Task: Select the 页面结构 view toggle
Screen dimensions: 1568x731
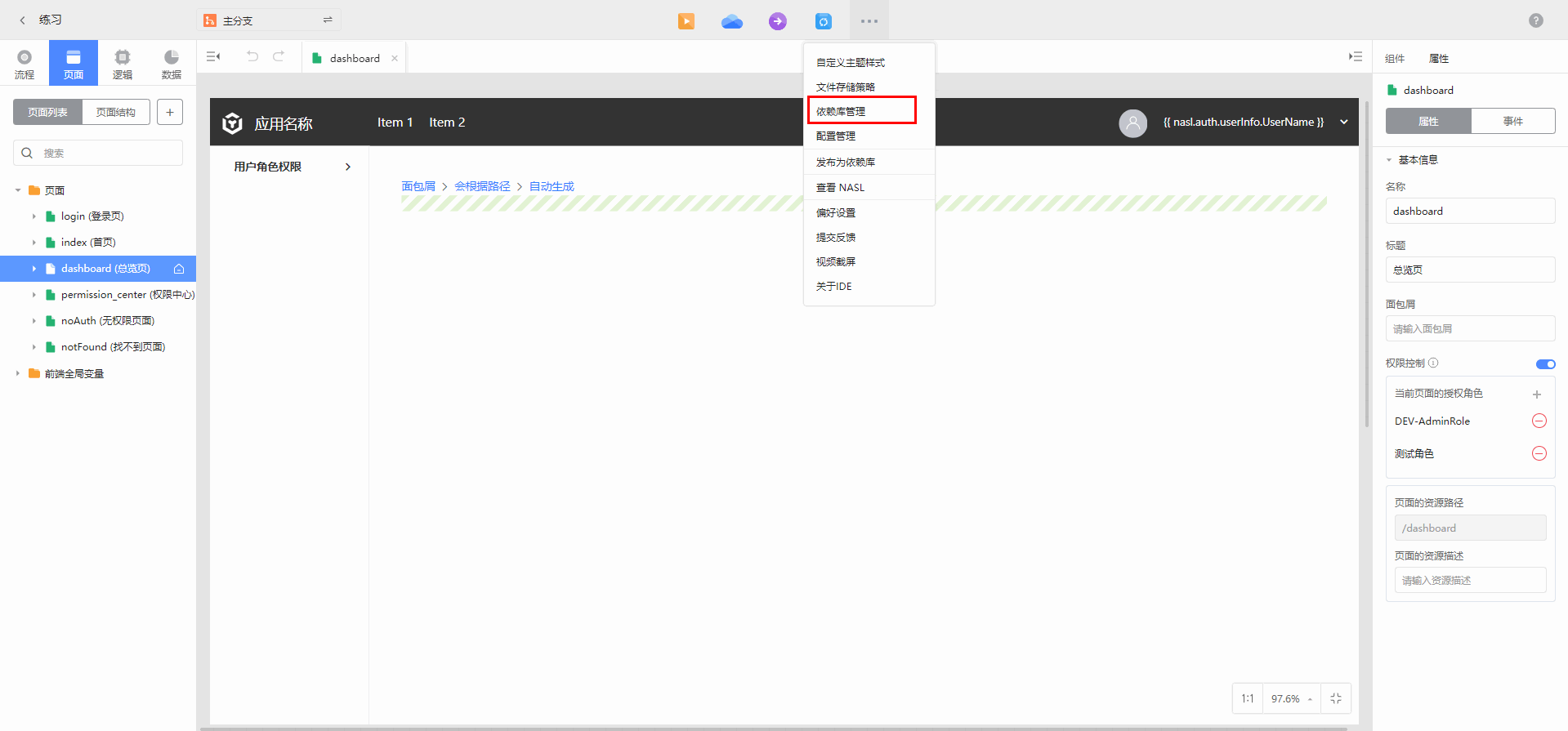Action: [116, 112]
